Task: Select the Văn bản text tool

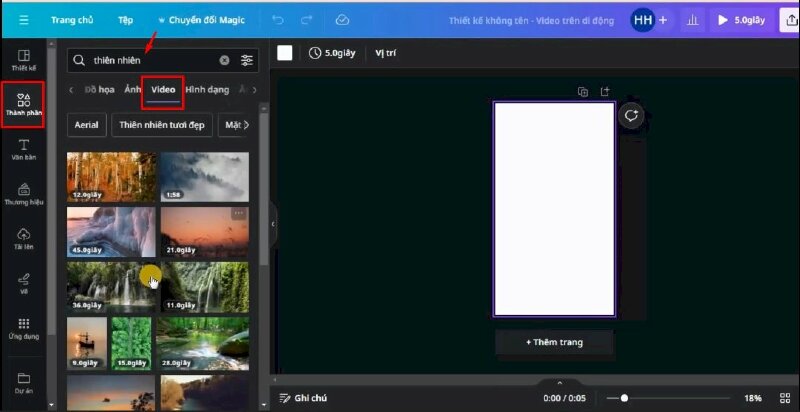Action: 24,149
